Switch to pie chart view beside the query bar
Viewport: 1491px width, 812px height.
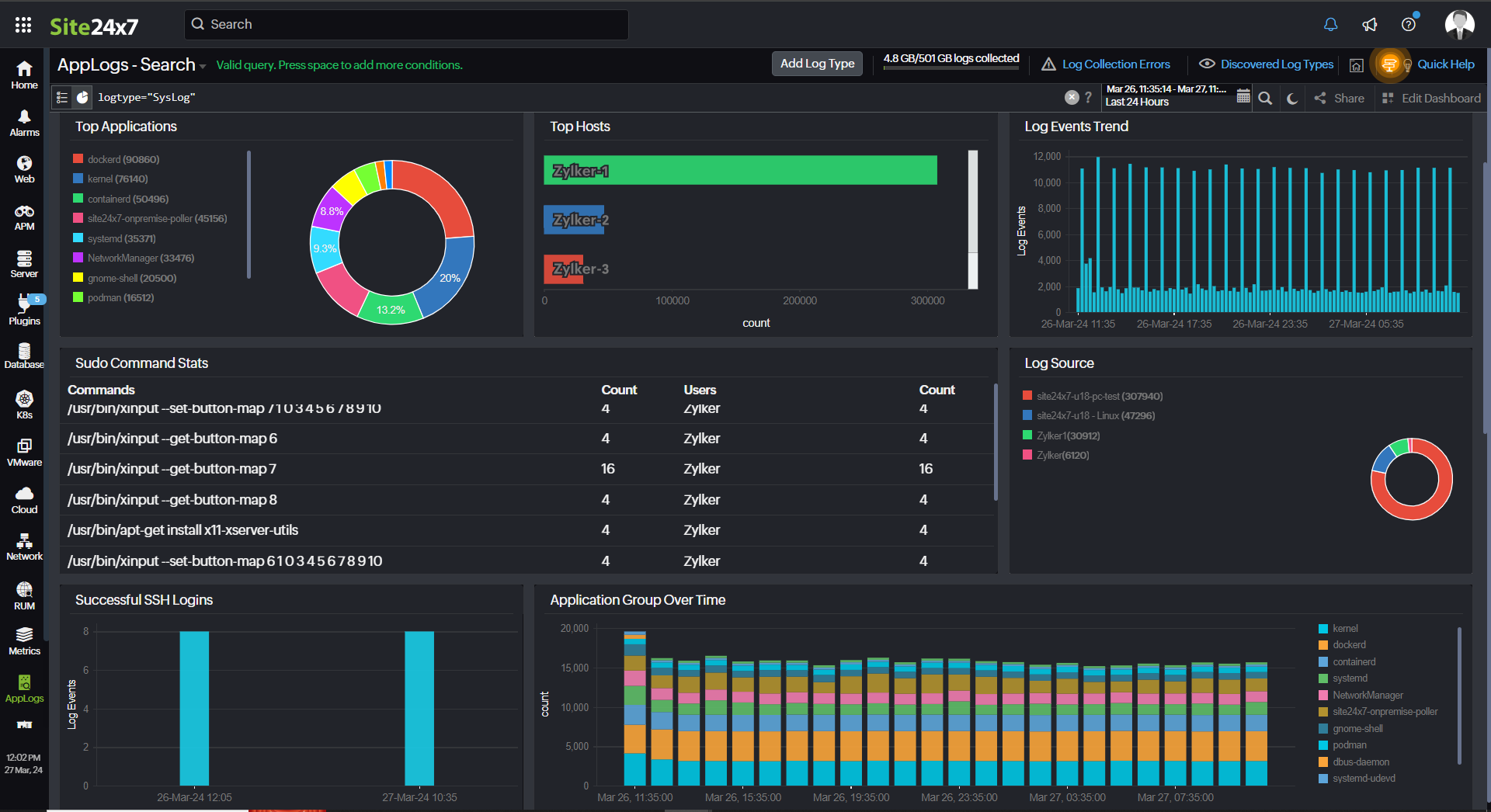click(82, 97)
